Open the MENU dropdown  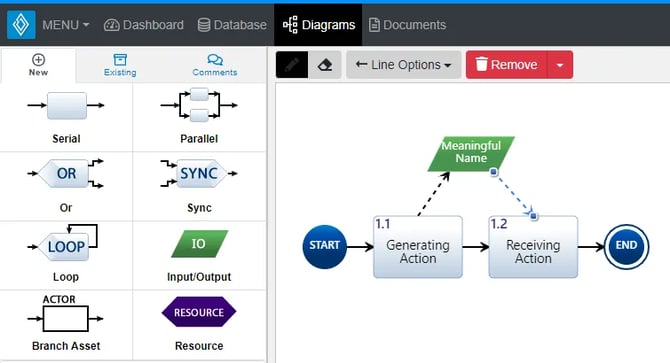65,25
